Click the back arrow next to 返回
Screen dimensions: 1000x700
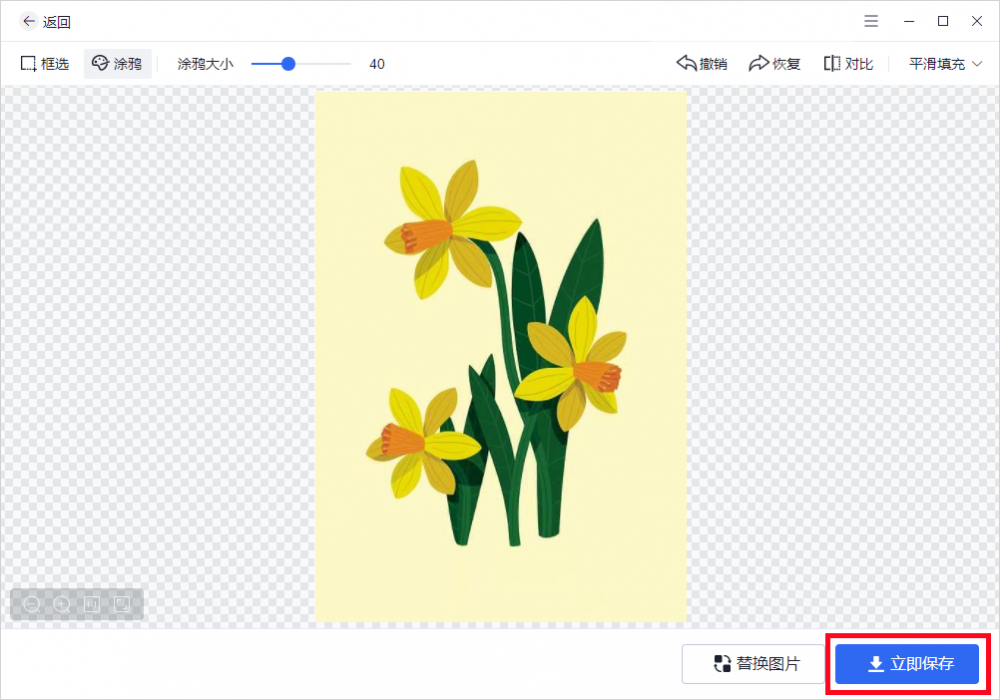point(27,20)
